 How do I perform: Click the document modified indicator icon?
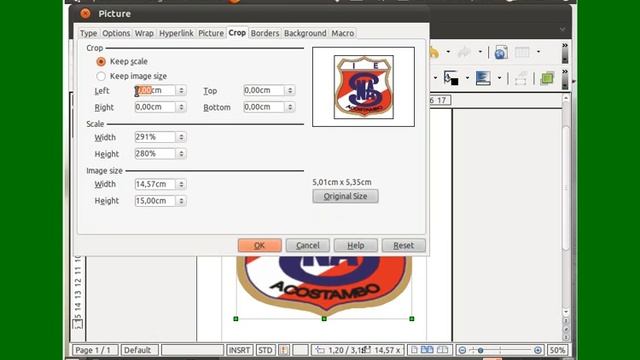[284, 350]
